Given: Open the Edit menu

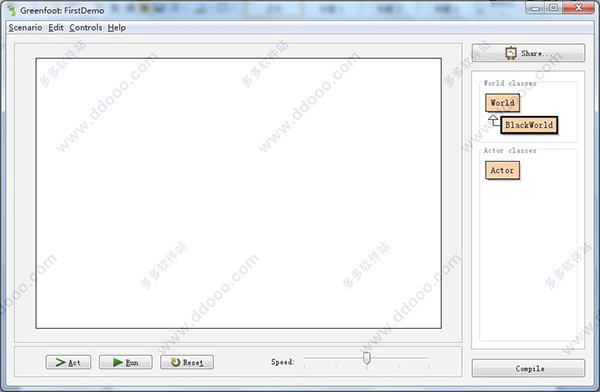Looking at the screenshot, I should coord(56,28).
